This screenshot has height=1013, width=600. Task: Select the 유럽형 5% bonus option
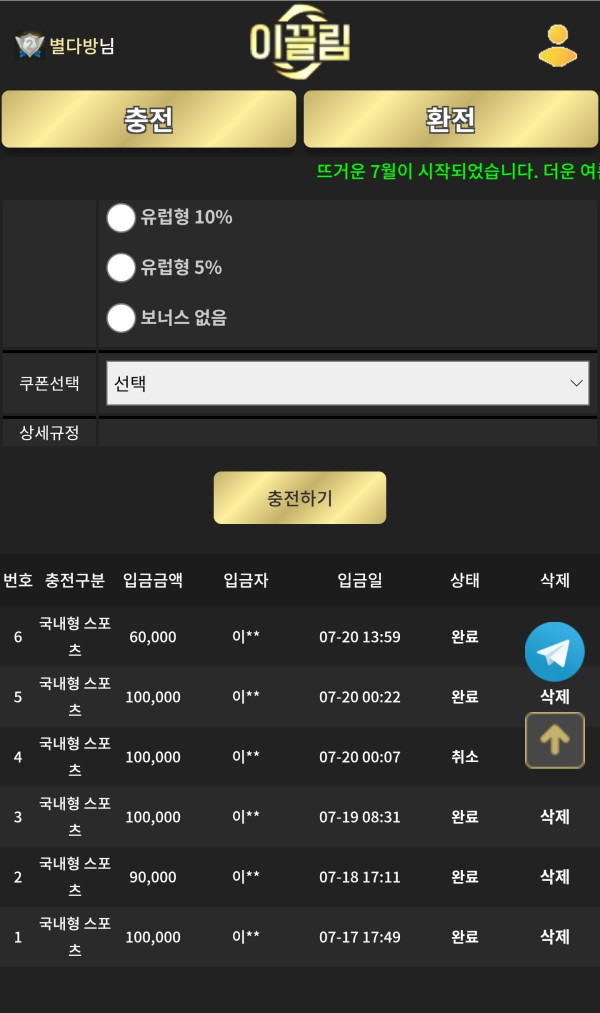coord(121,267)
